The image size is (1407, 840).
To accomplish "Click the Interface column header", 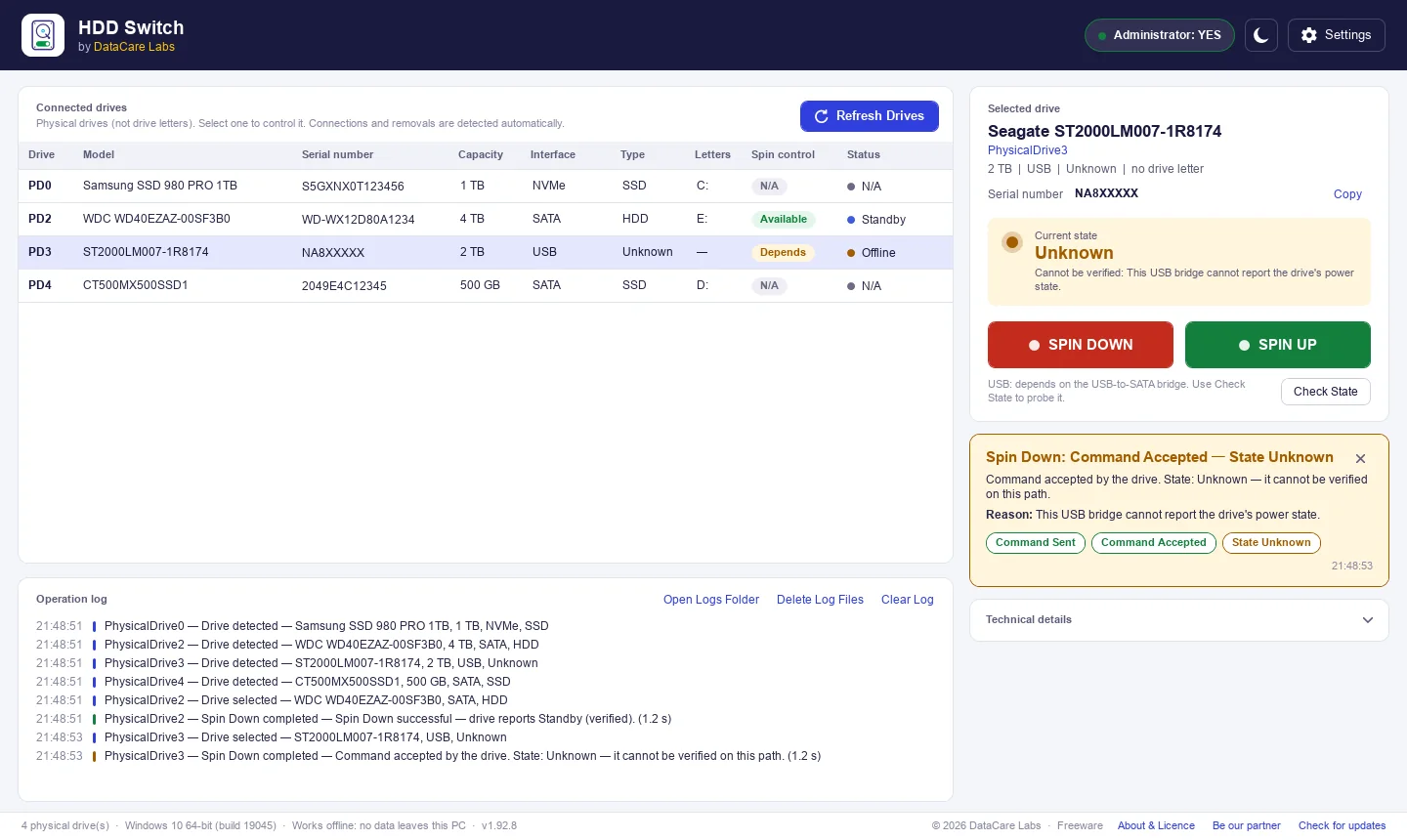I will 553,154.
